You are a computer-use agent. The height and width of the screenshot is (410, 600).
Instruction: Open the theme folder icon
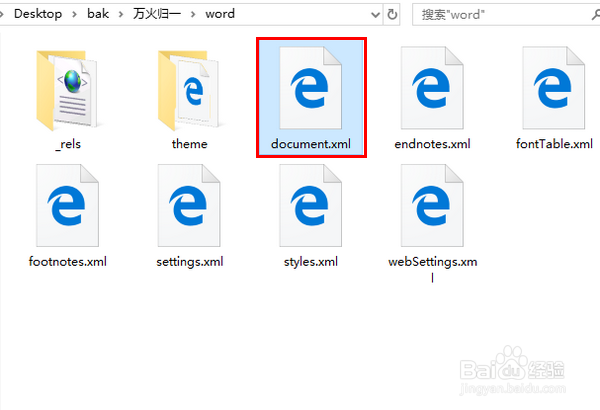189,91
